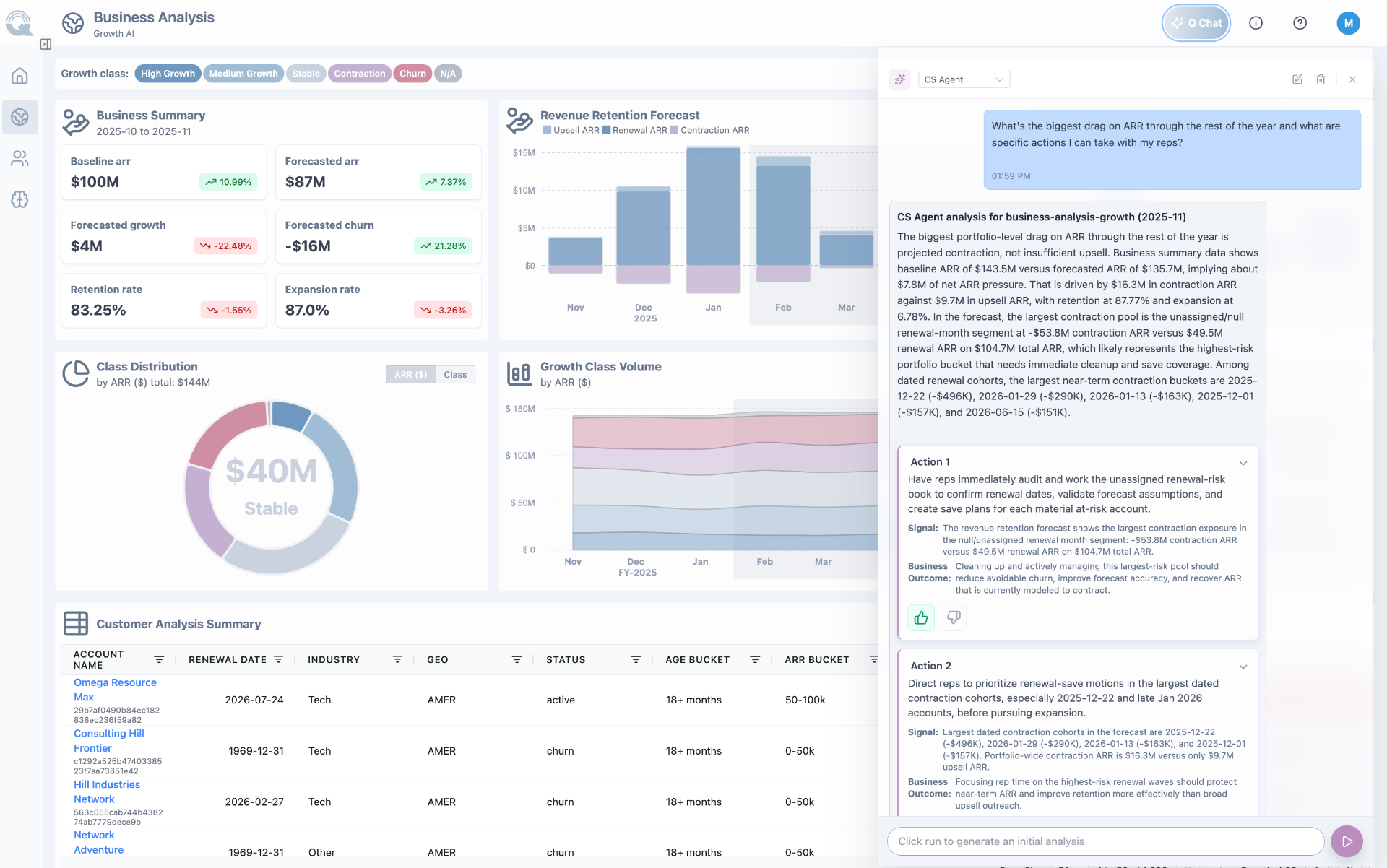
Task: Send the message with the purple run button
Action: click(1347, 841)
